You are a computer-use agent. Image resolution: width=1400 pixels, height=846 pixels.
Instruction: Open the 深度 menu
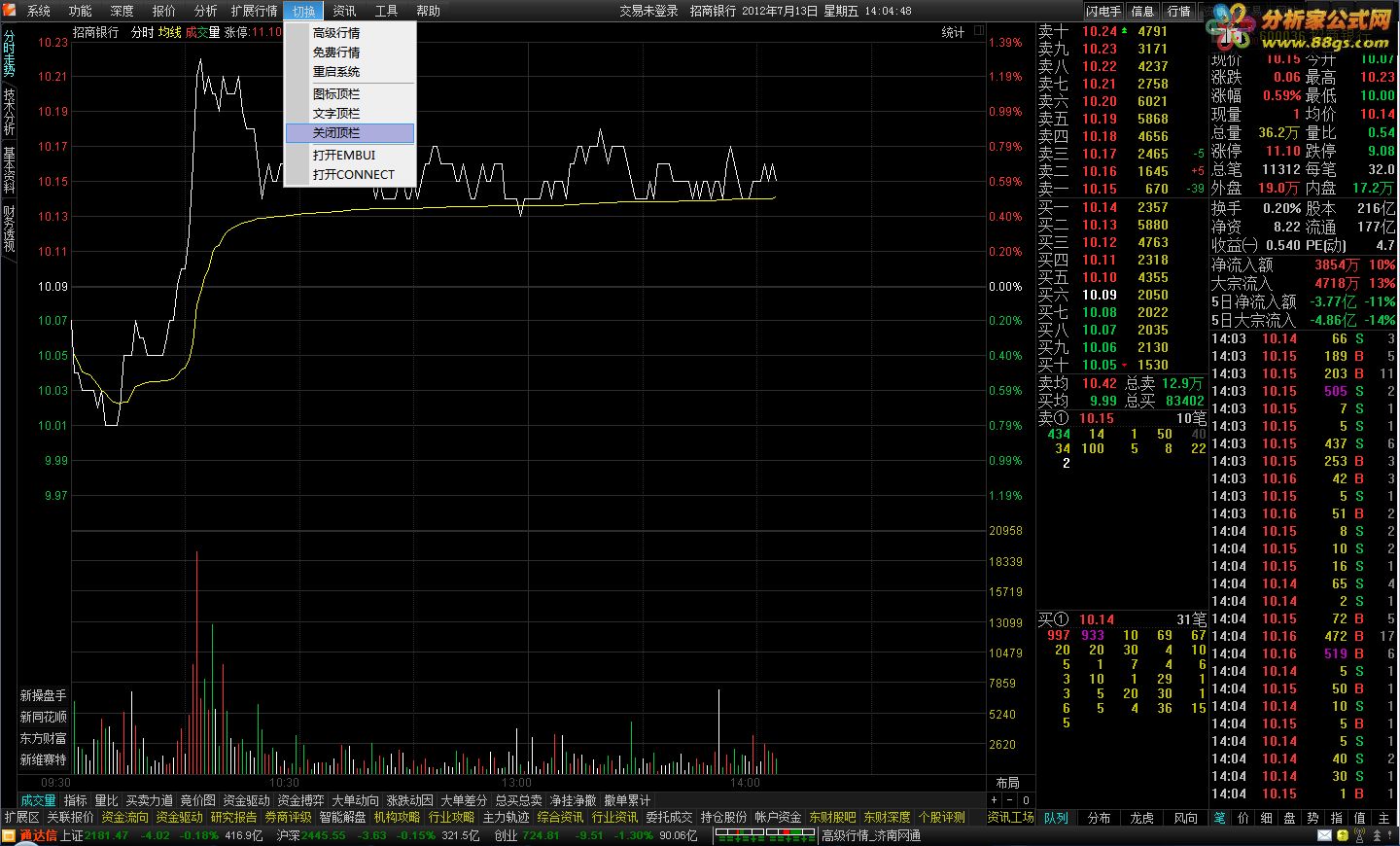(x=122, y=11)
